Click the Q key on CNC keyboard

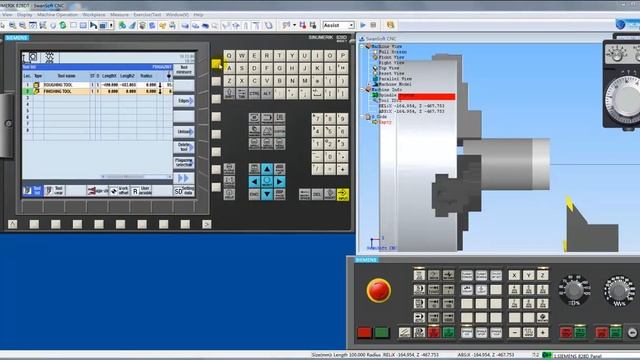click(229, 56)
